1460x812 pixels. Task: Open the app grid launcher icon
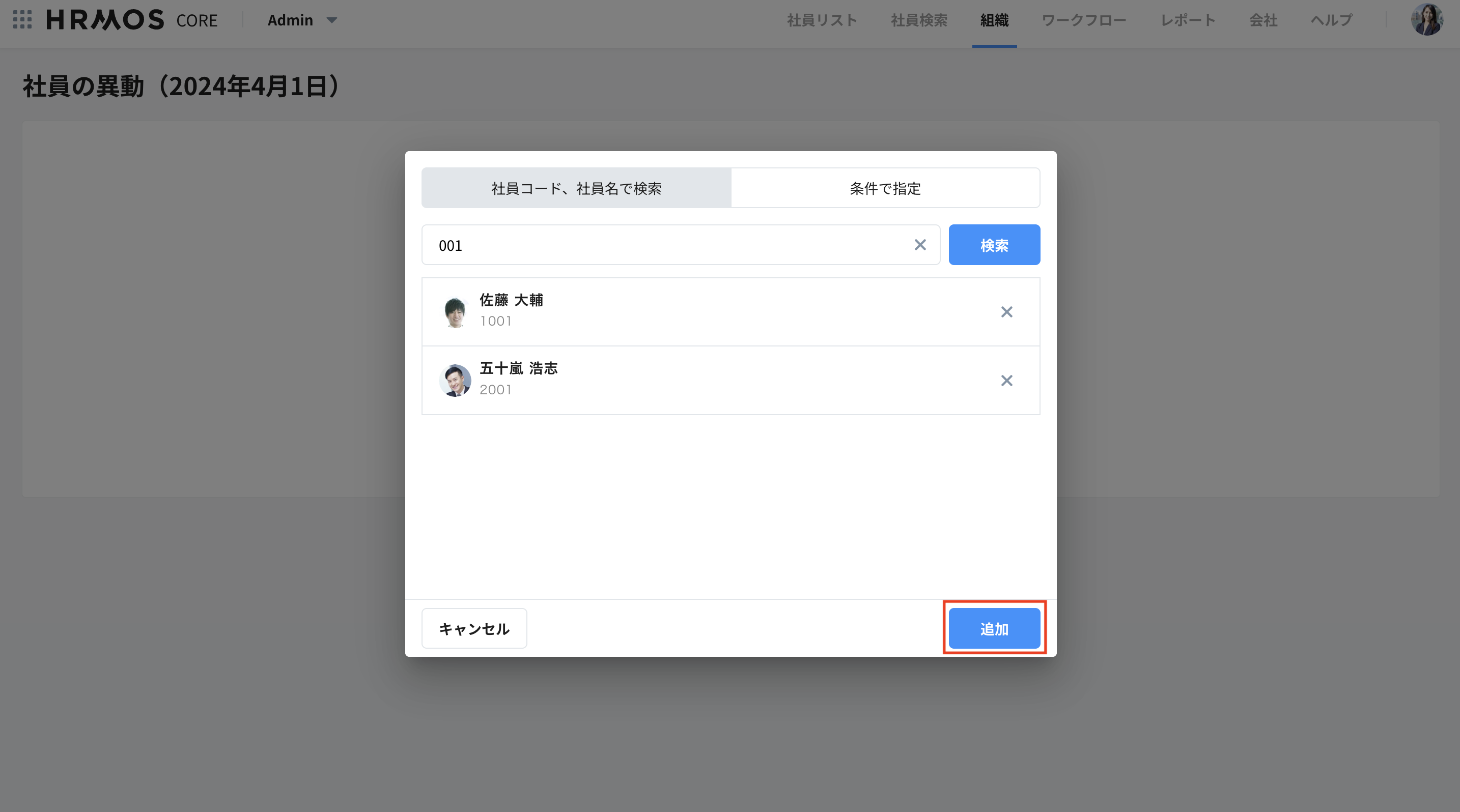22,20
